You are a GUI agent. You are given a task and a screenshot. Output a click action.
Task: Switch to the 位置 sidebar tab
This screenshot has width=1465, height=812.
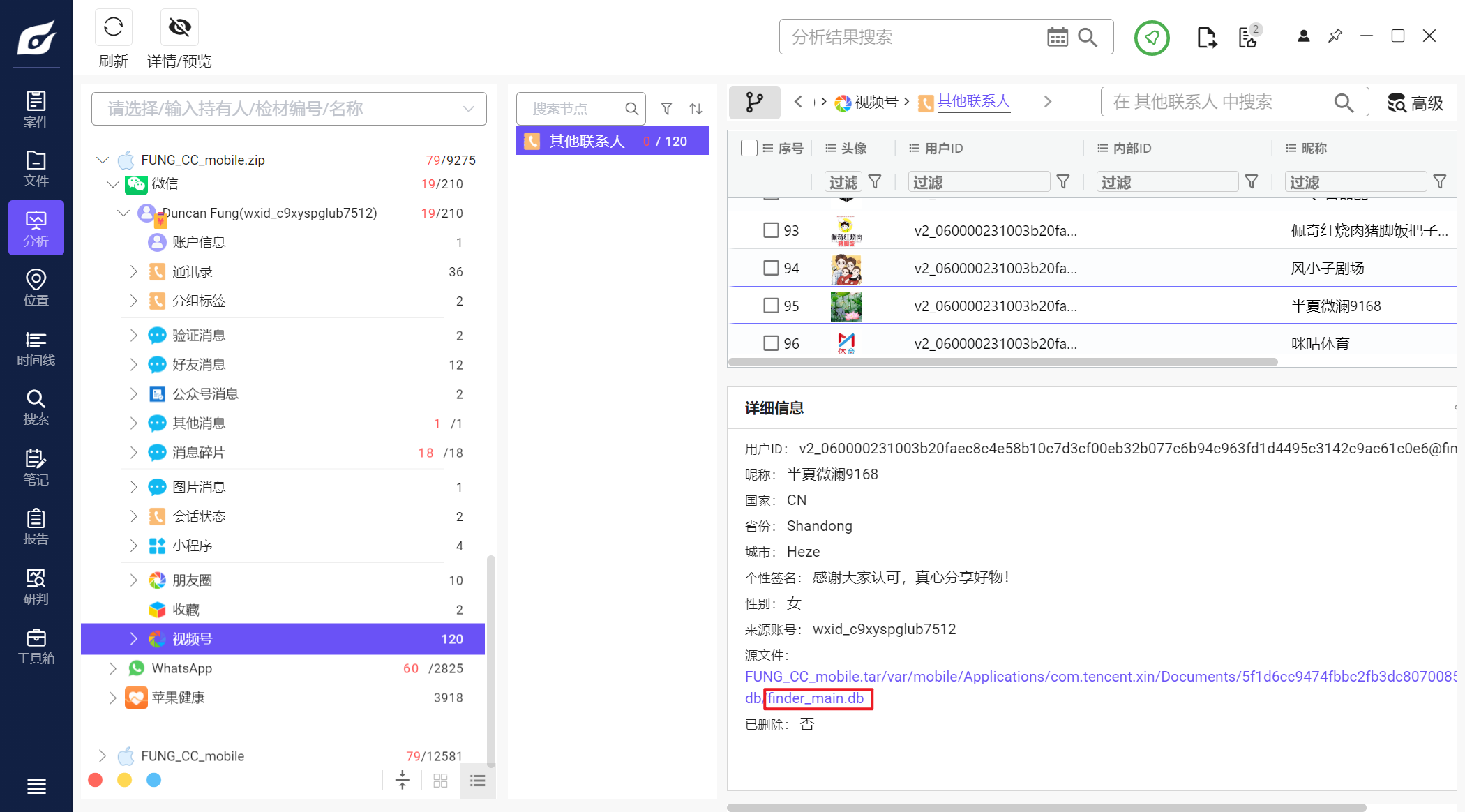pyautogui.click(x=36, y=288)
